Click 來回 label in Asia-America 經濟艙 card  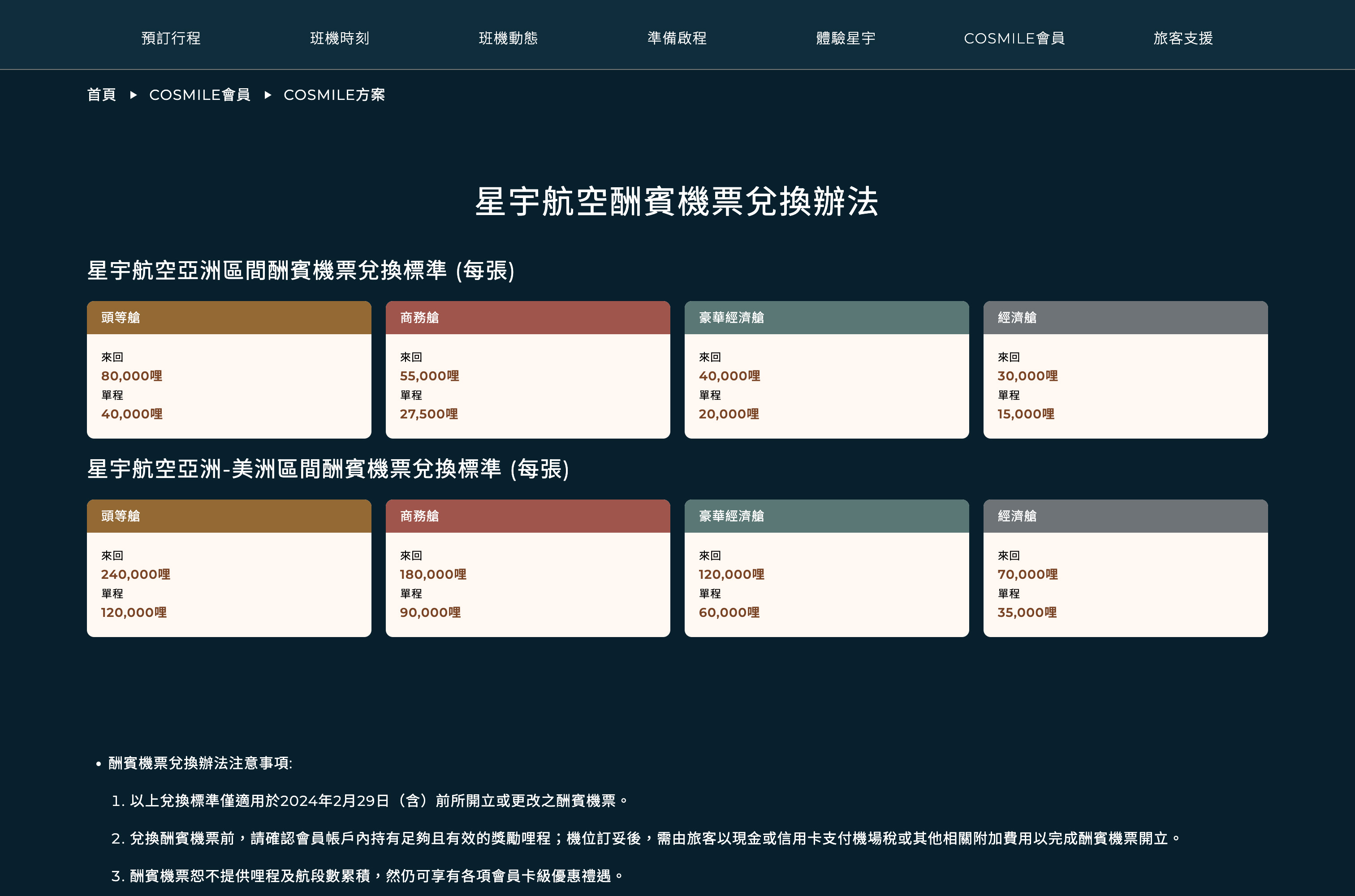coord(1009,556)
